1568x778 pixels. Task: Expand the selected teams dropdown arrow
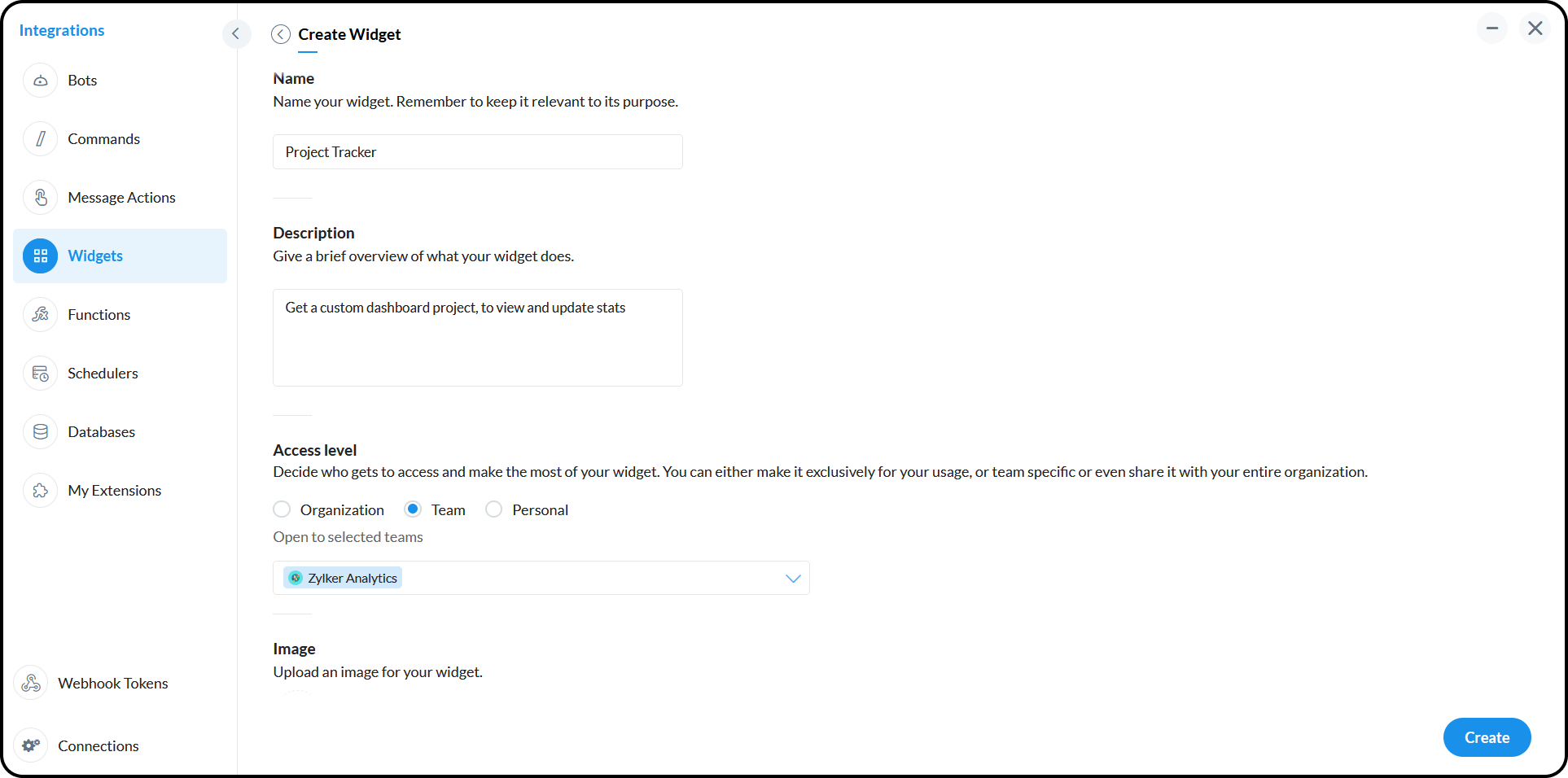[793, 579]
